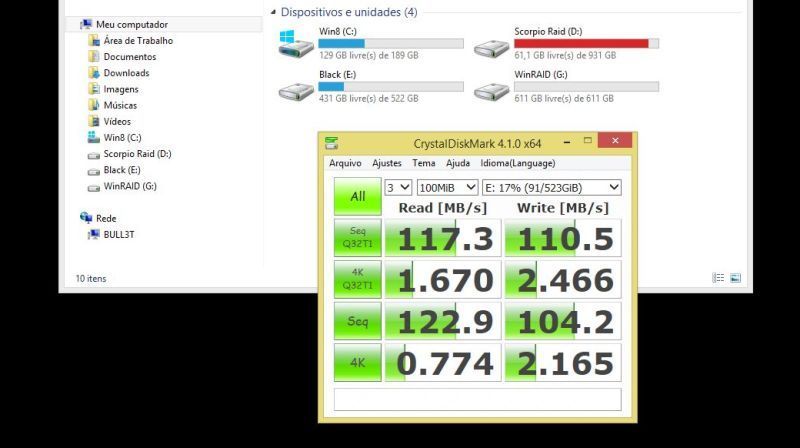Open the WinRAID (G:) drive icon
The height and width of the screenshot is (448, 800).
[491, 91]
